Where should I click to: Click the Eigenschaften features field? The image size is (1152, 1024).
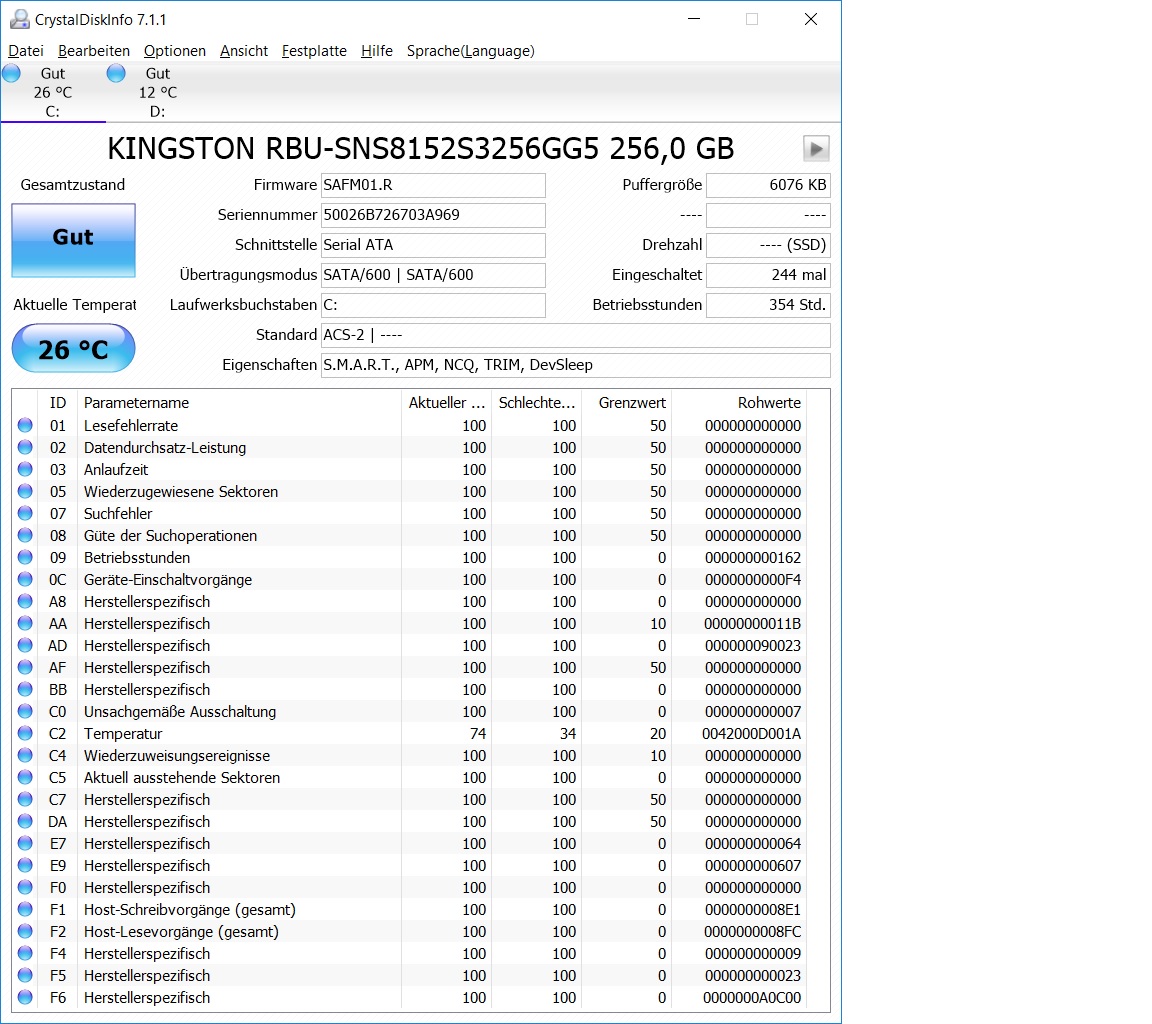click(575, 364)
